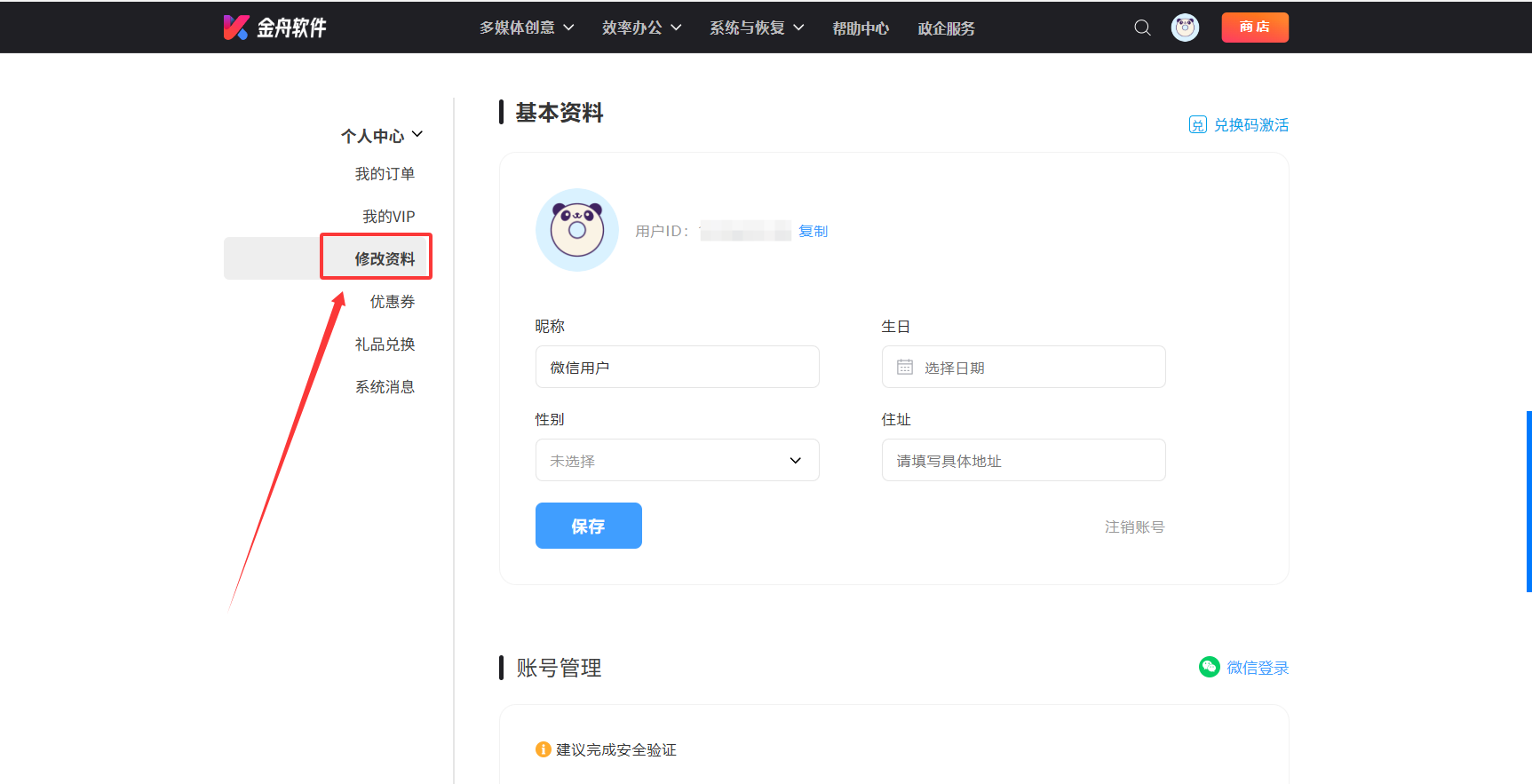The width and height of the screenshot is (1532, 784).
Task: Click the orange warning info icon
Action: coord(544,749)
